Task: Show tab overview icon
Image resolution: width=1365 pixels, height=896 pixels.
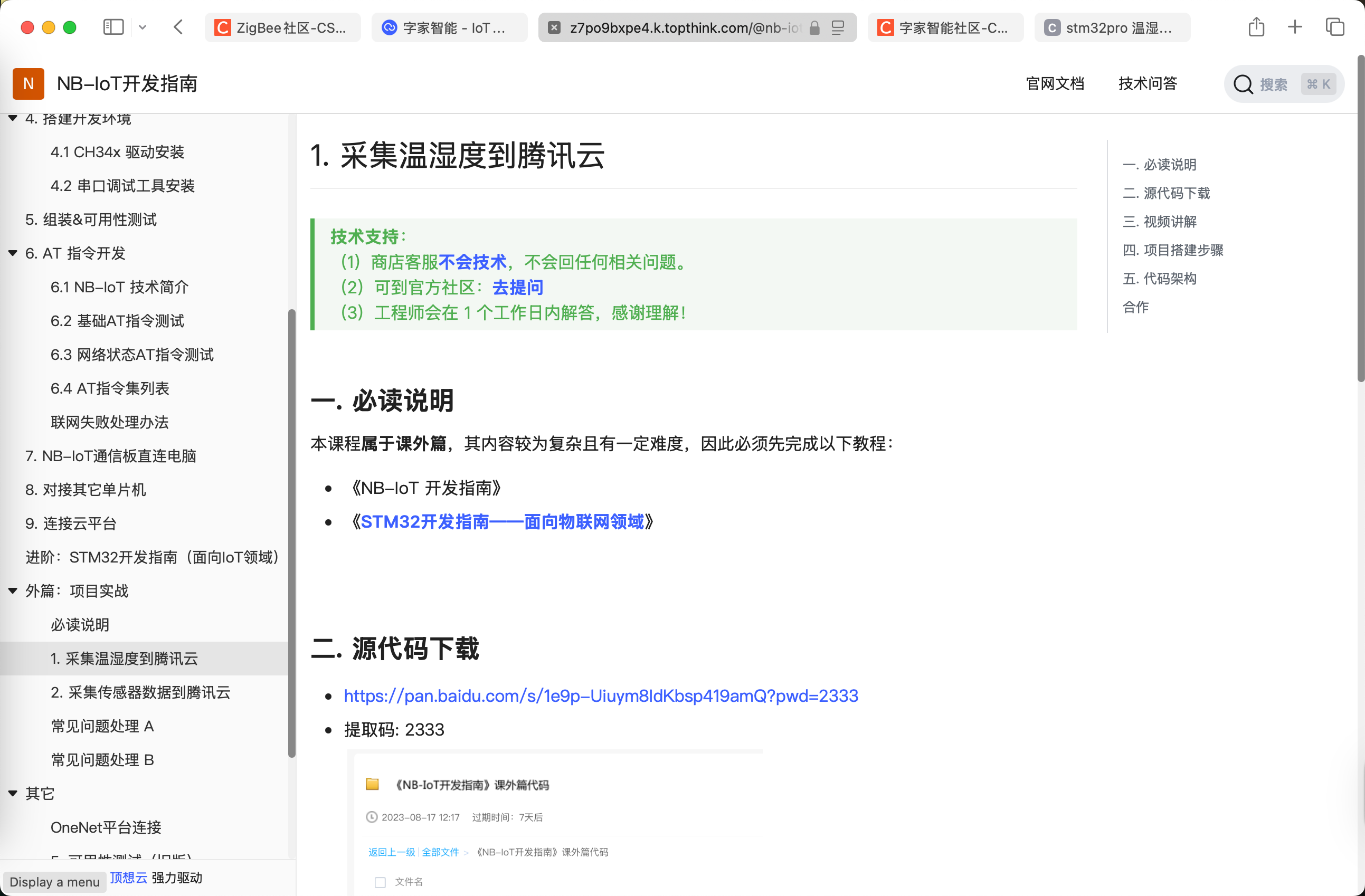Action: tap(1334, 27)
